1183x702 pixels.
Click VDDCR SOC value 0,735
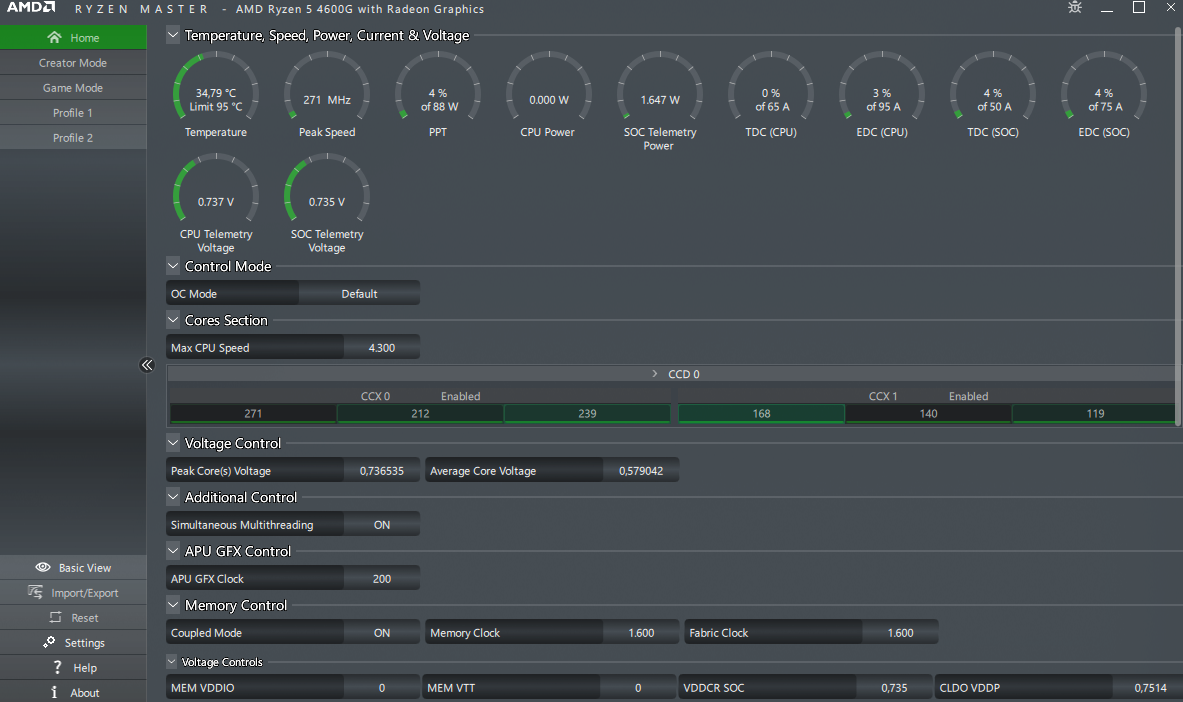point(894,688)
